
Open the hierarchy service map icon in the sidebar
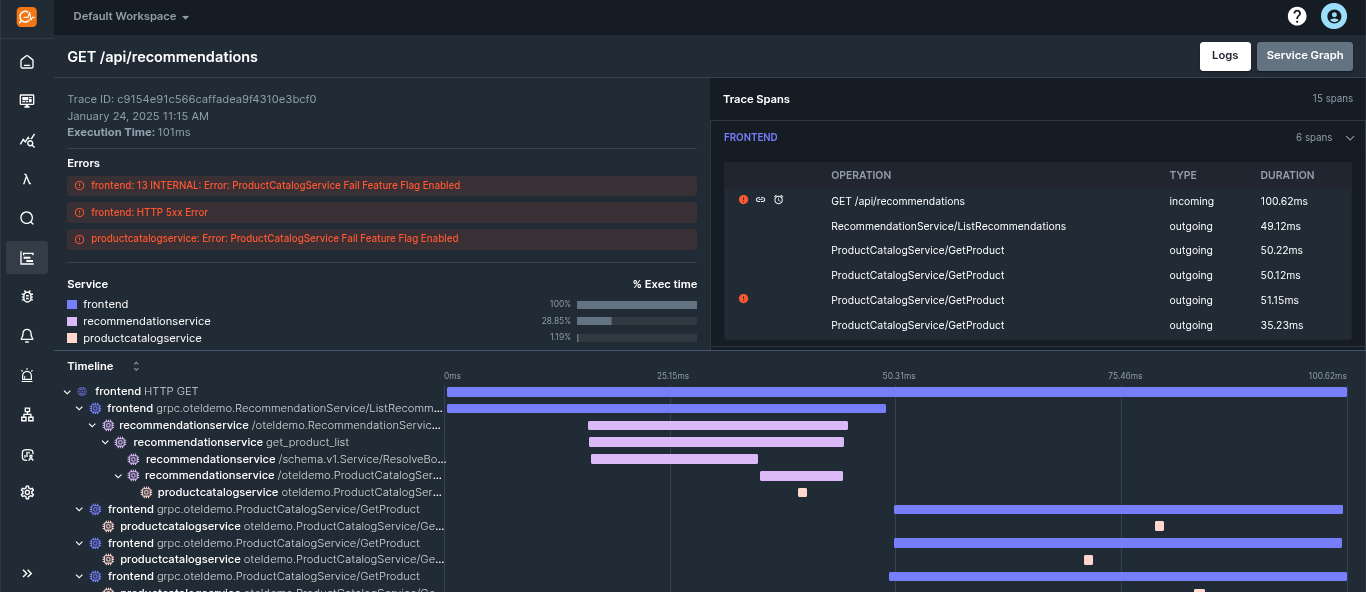coord(27,414)
